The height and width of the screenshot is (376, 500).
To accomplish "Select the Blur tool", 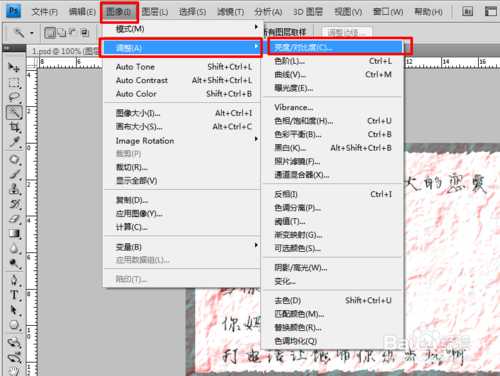I will 14,249.
